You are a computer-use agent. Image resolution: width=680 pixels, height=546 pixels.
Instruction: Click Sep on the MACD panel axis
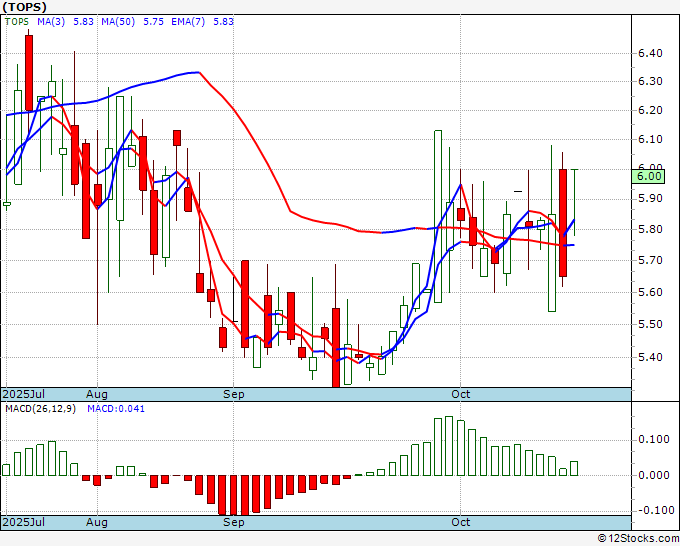(x=234, y=522)
